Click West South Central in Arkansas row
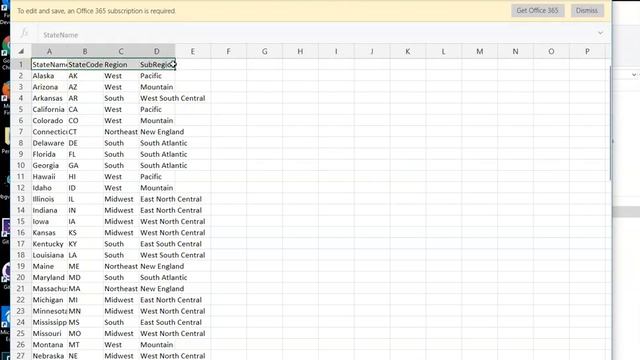This screenshot has height=360, width=640. point(173,98)
